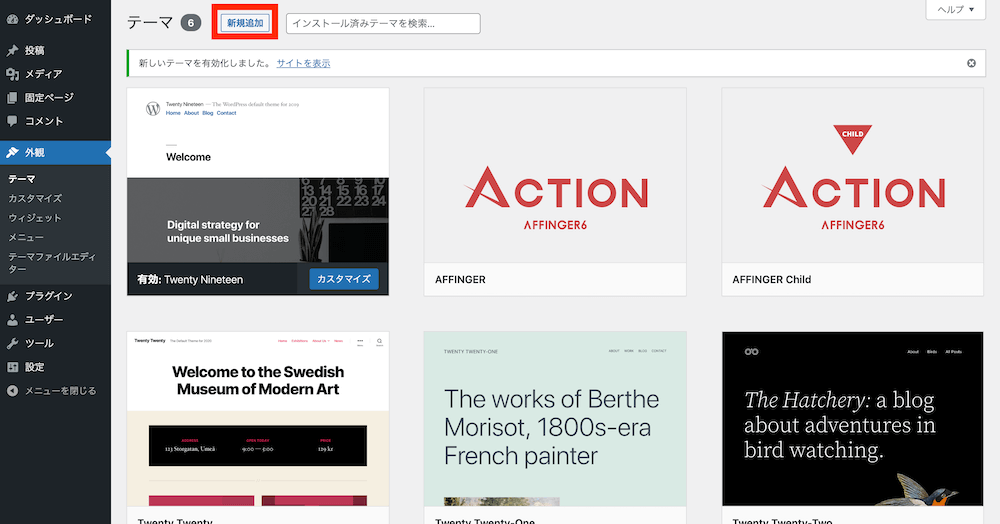
Task: Click the plug icon beside プラグイン
Action: point(12,296)
